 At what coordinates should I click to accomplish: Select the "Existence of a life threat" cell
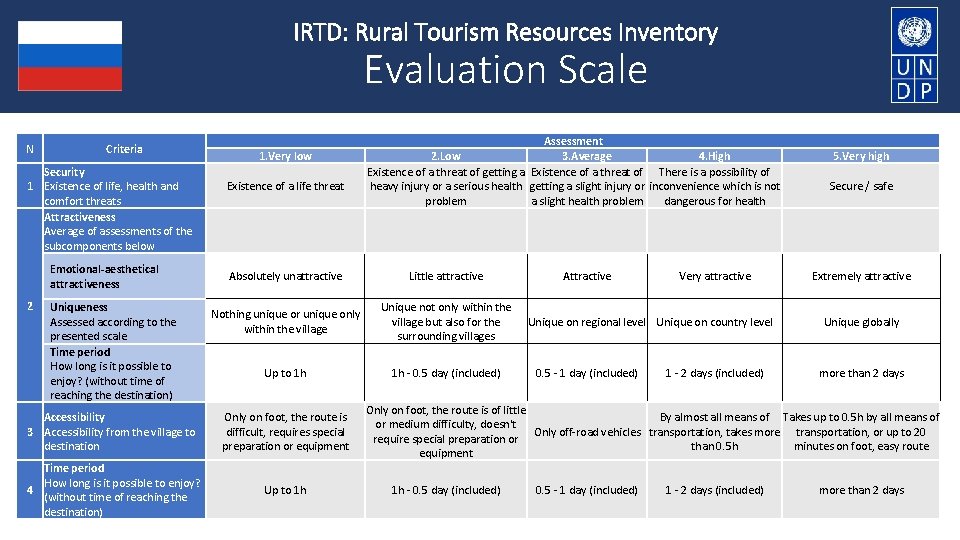pos(285,186)
